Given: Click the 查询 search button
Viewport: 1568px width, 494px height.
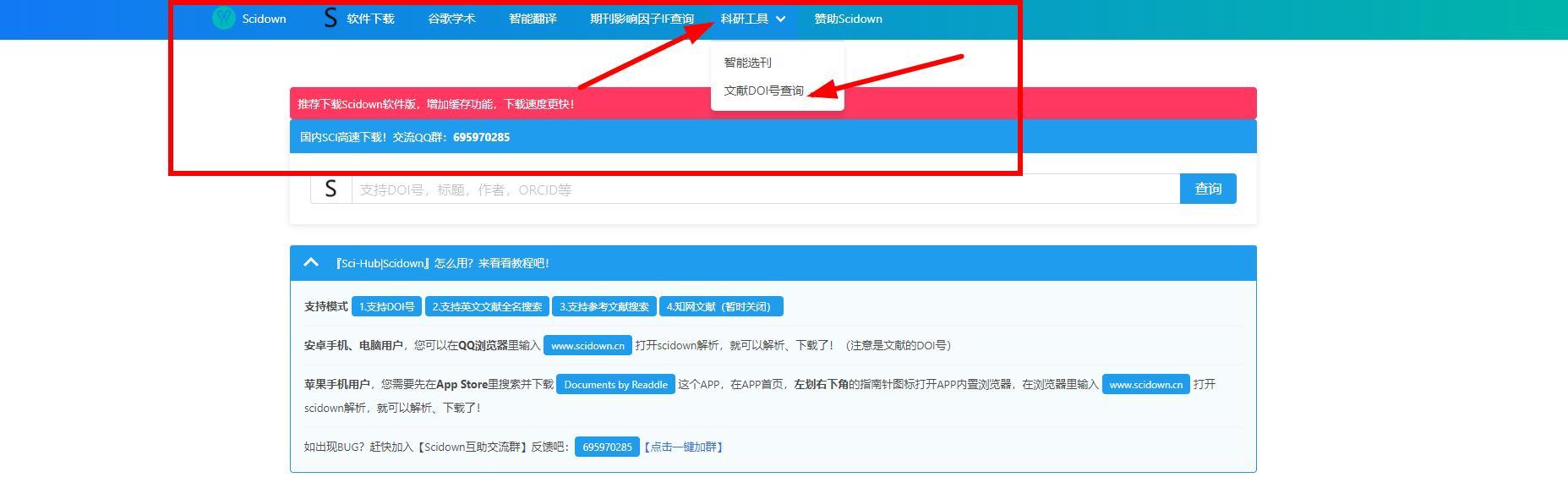Looking at the screenshot, I should [x=1208, y=189].
